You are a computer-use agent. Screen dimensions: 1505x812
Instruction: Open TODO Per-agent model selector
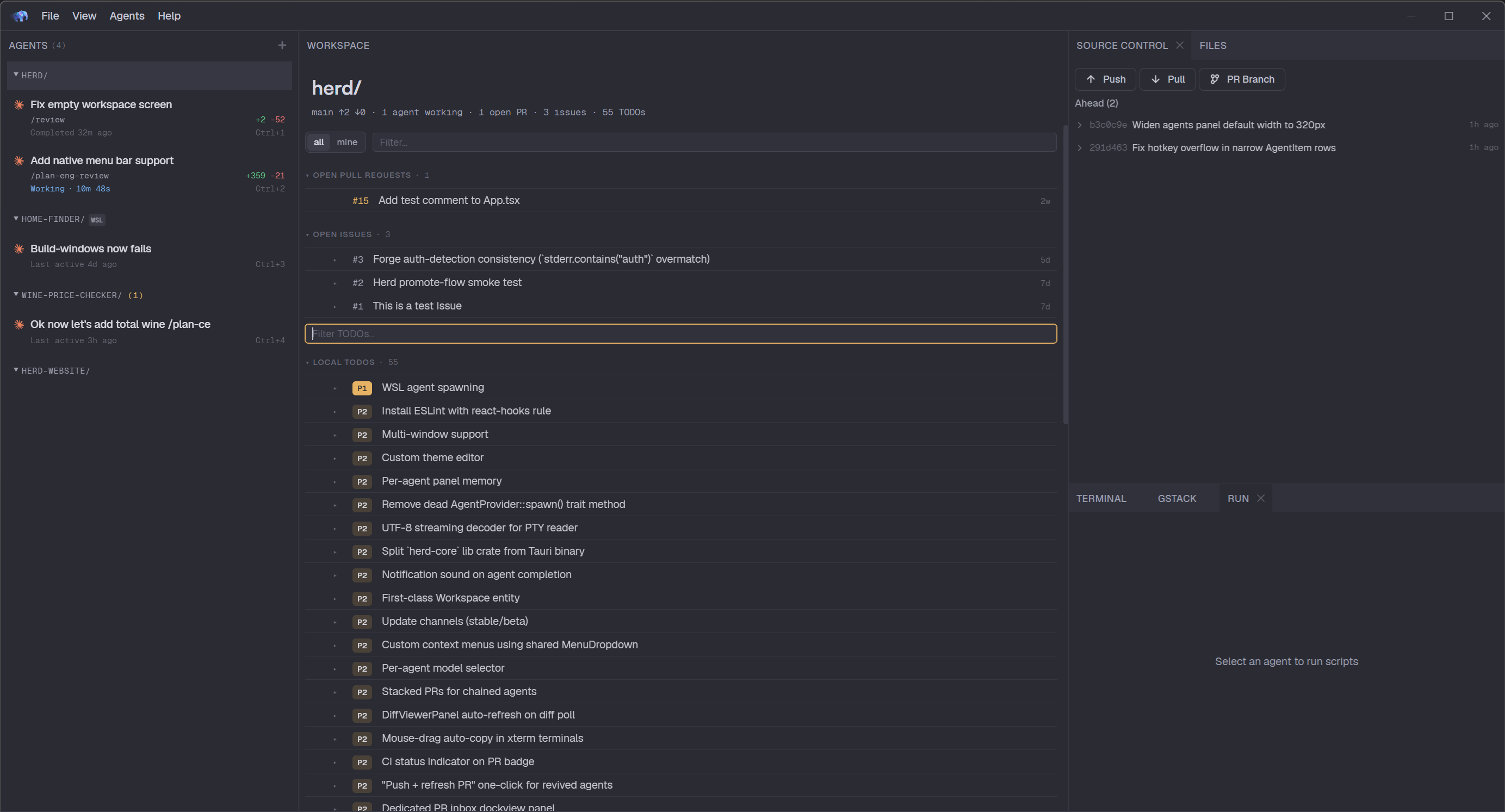tap(680, 668)
